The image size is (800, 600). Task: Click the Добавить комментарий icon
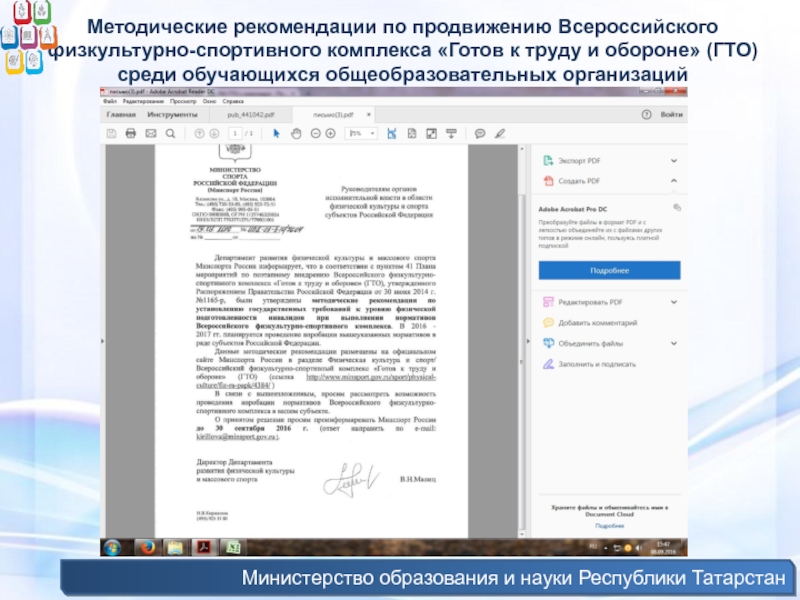pyautogui.click(x=548, y=322)
